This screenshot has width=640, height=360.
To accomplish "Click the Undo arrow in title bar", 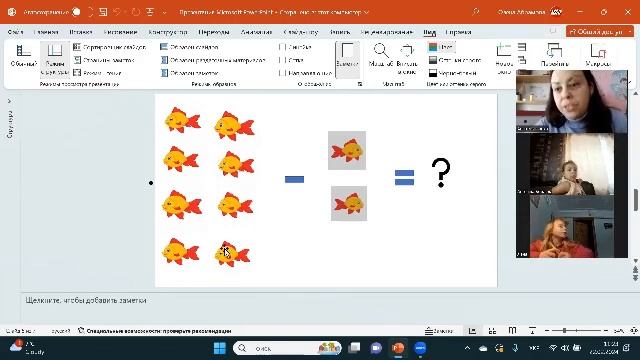I will click(117, 12).
